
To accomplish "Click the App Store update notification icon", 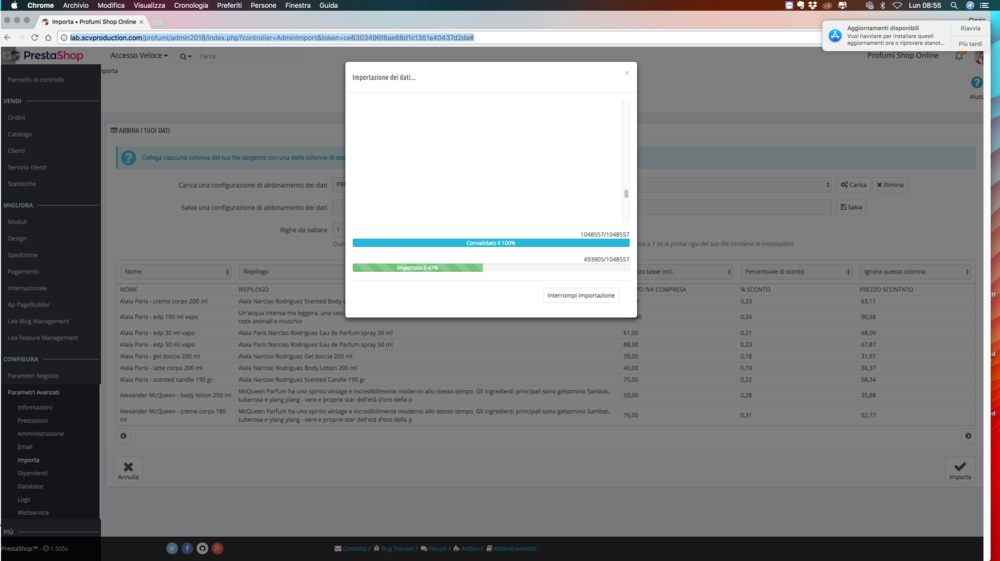I will [x=835, y=36].
